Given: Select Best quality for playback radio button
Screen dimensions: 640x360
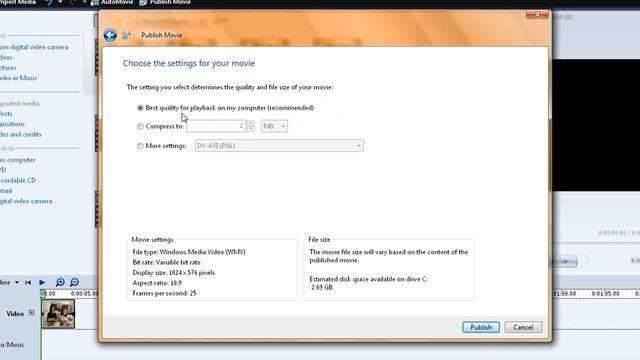Looking at the screenshot, I should coord(140,108).
